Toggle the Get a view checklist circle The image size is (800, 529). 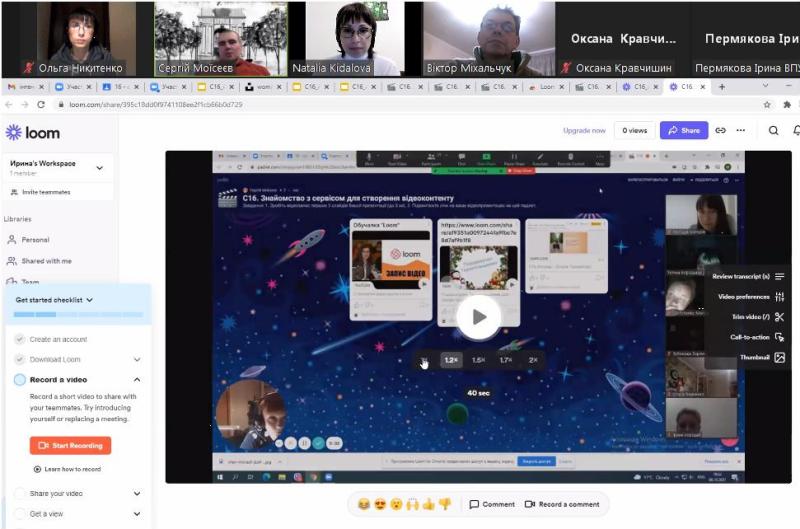[x=20, y=514]
